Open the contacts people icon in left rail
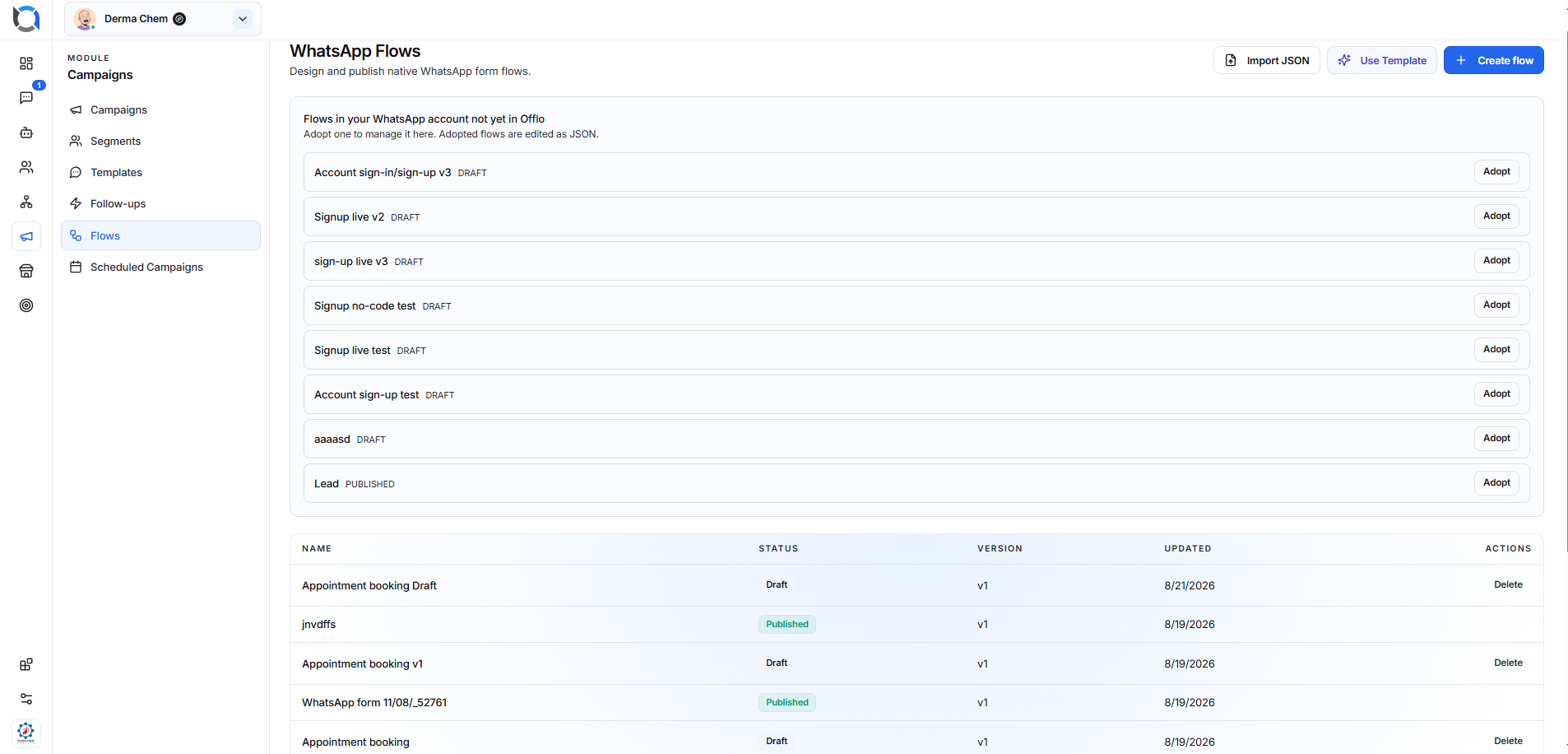The image size is (1568, 754). coord(26,167)
